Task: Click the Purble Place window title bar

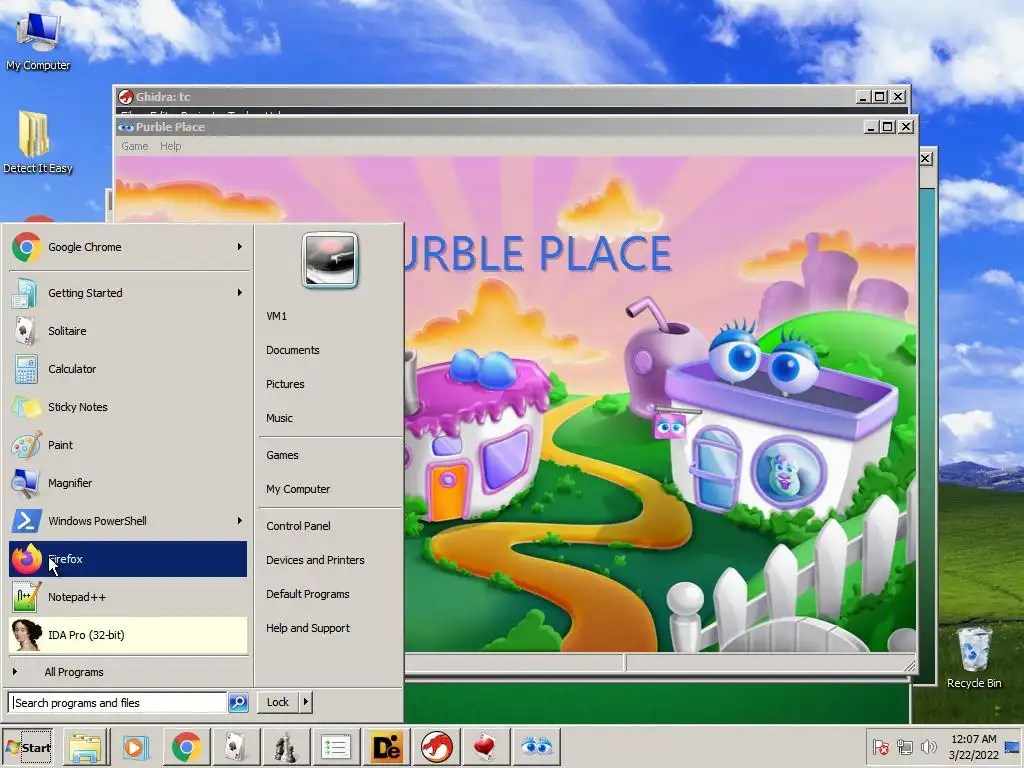Action: point(490,127)
